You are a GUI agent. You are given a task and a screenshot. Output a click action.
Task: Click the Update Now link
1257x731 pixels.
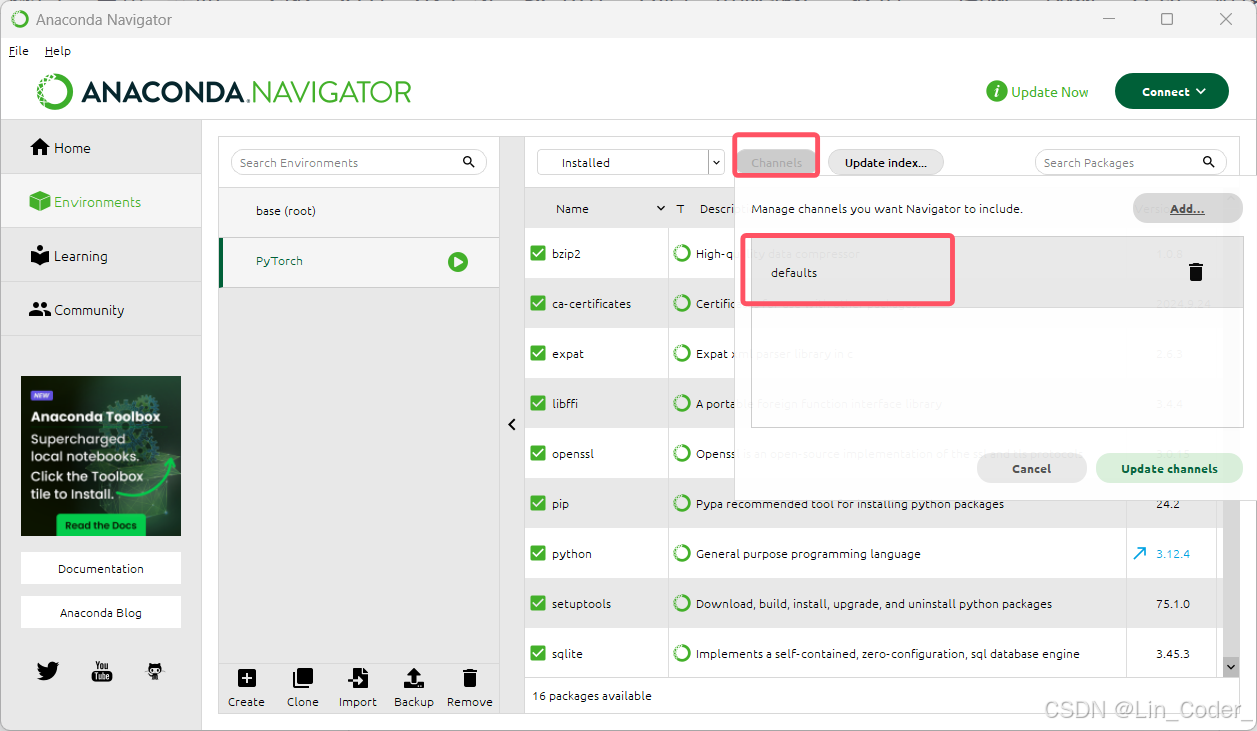[1038, 92]
